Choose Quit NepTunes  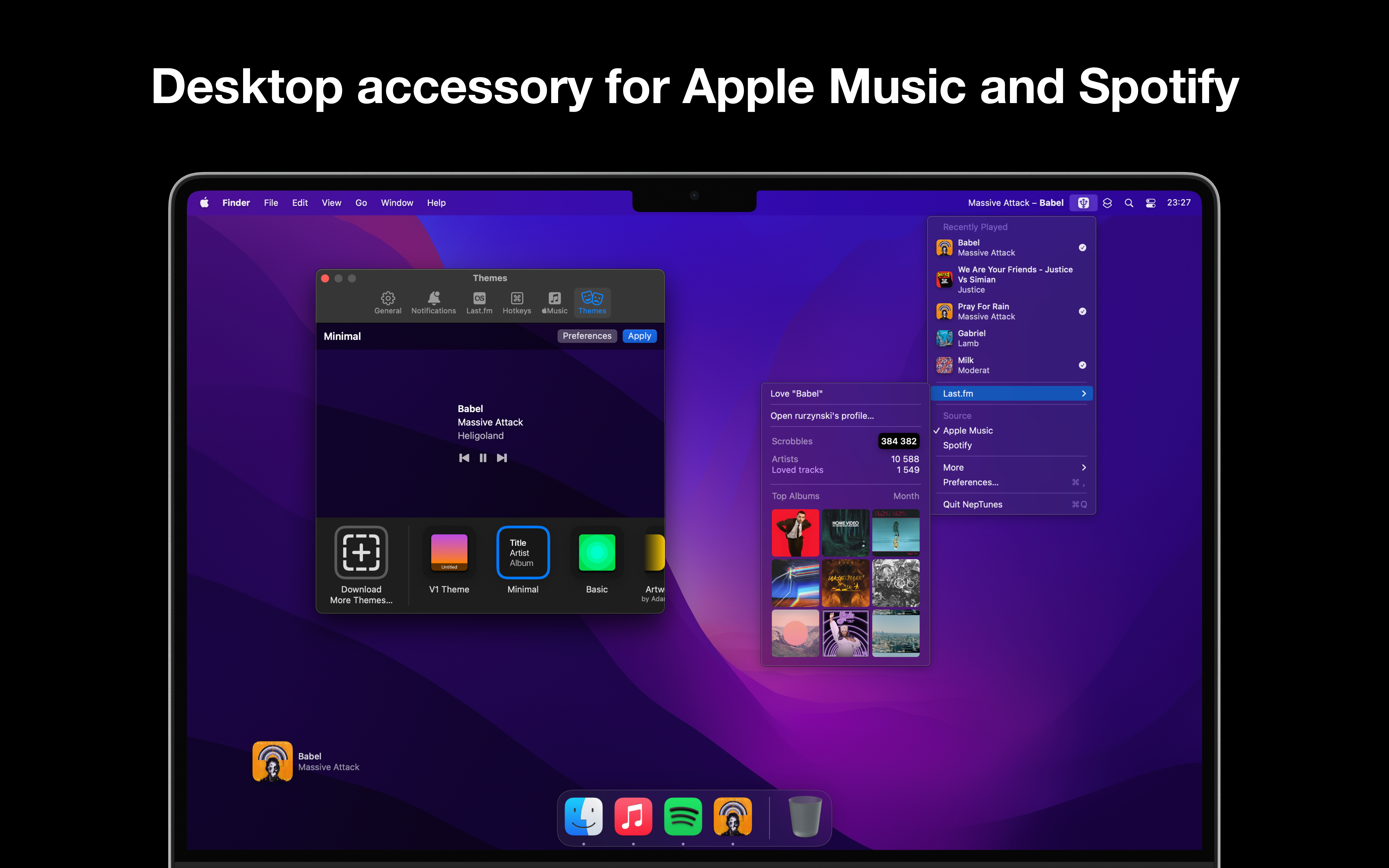pos(1011,504)
